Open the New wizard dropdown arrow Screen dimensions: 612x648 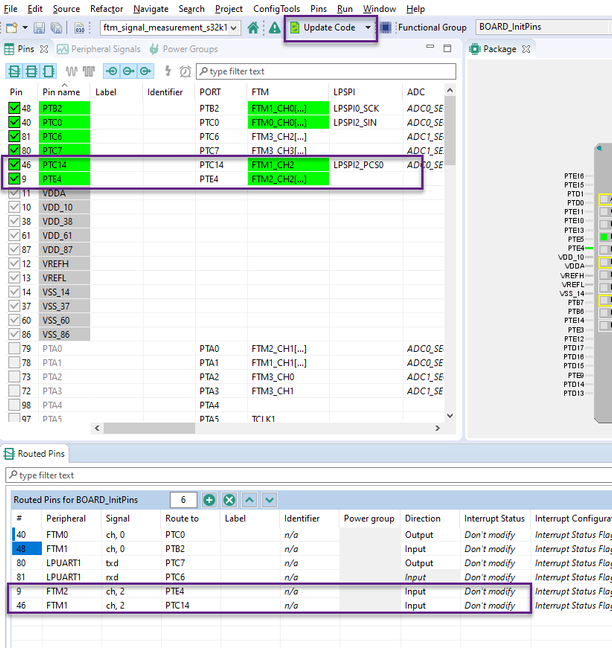[25, 28]
